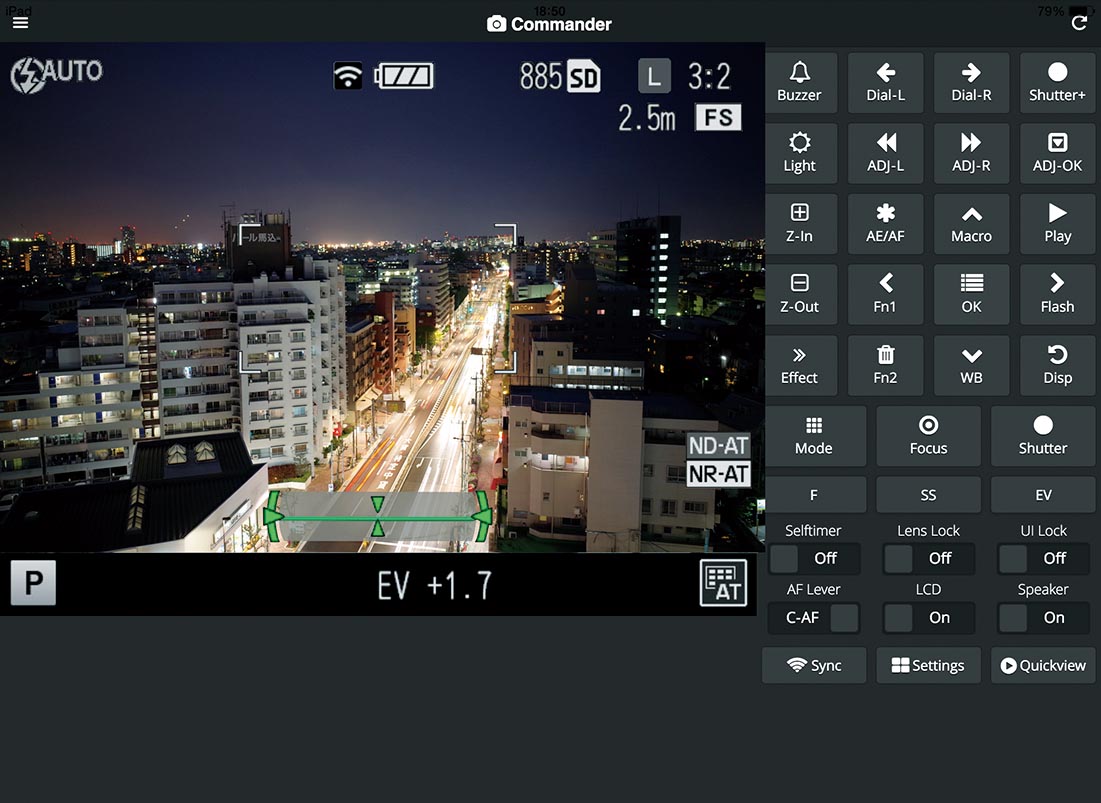Turn off the camera LCD

coord(928,618)
